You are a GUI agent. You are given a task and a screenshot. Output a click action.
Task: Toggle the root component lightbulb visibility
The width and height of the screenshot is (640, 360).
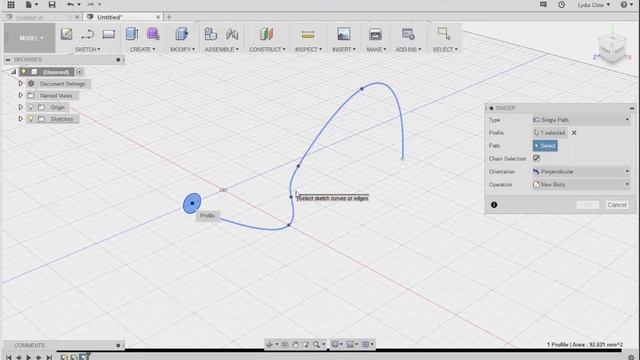click(x=24, y=72)
